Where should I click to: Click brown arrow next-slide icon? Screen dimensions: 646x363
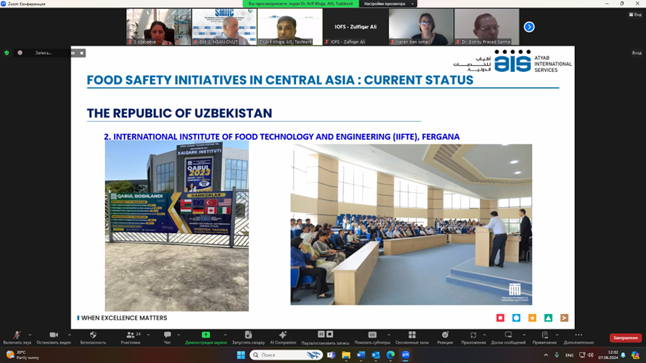564,318
